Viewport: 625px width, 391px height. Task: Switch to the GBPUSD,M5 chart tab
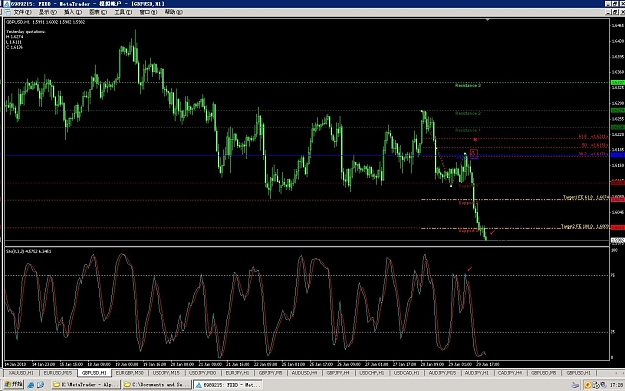544,373
